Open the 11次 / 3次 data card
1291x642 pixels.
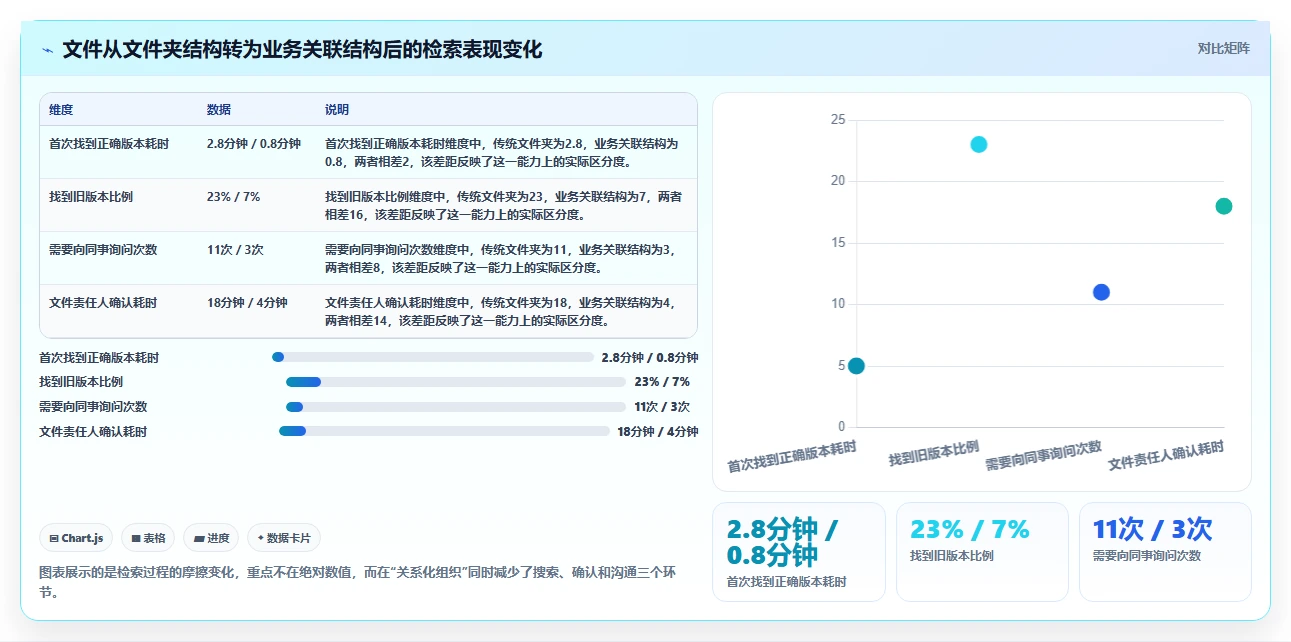point(1165,552)
